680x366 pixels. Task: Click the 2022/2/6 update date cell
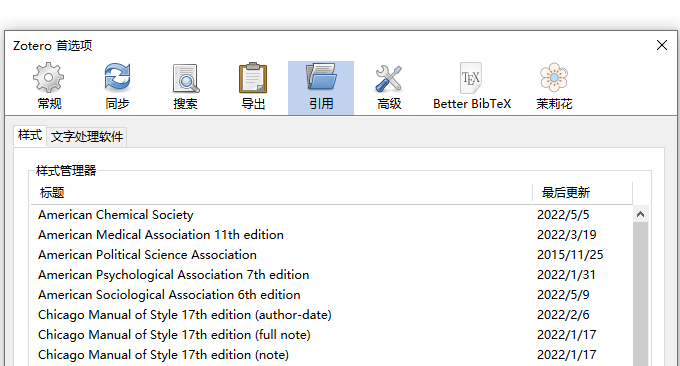pyautogui.click(x=563, y=314)
